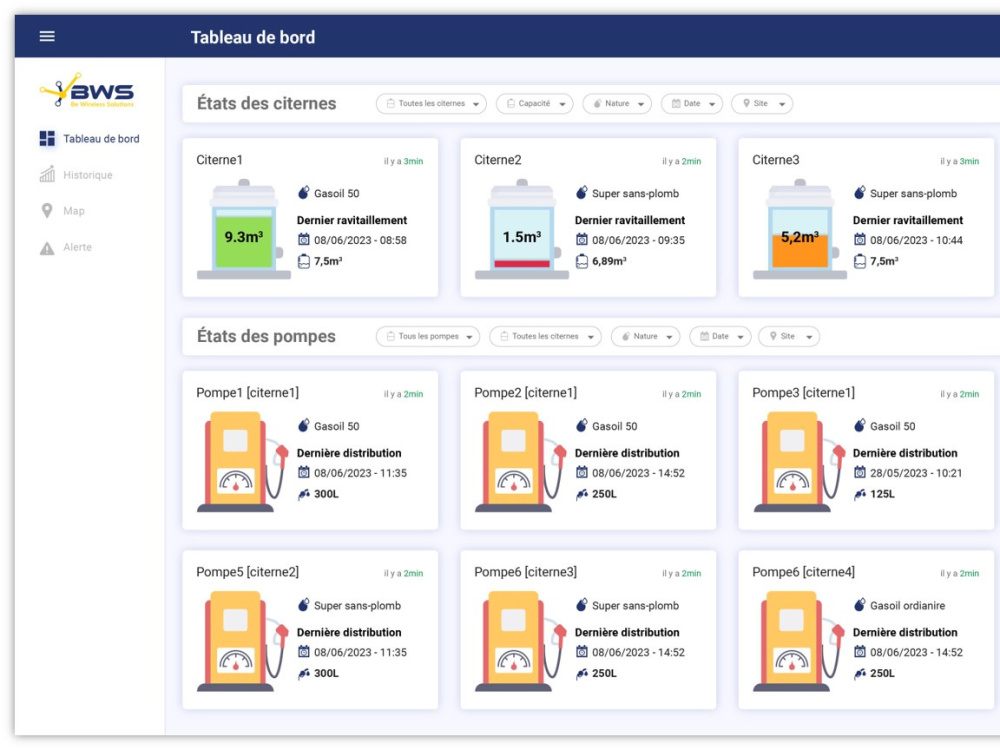Click the Pompe1 [citerne1] title

247,392
